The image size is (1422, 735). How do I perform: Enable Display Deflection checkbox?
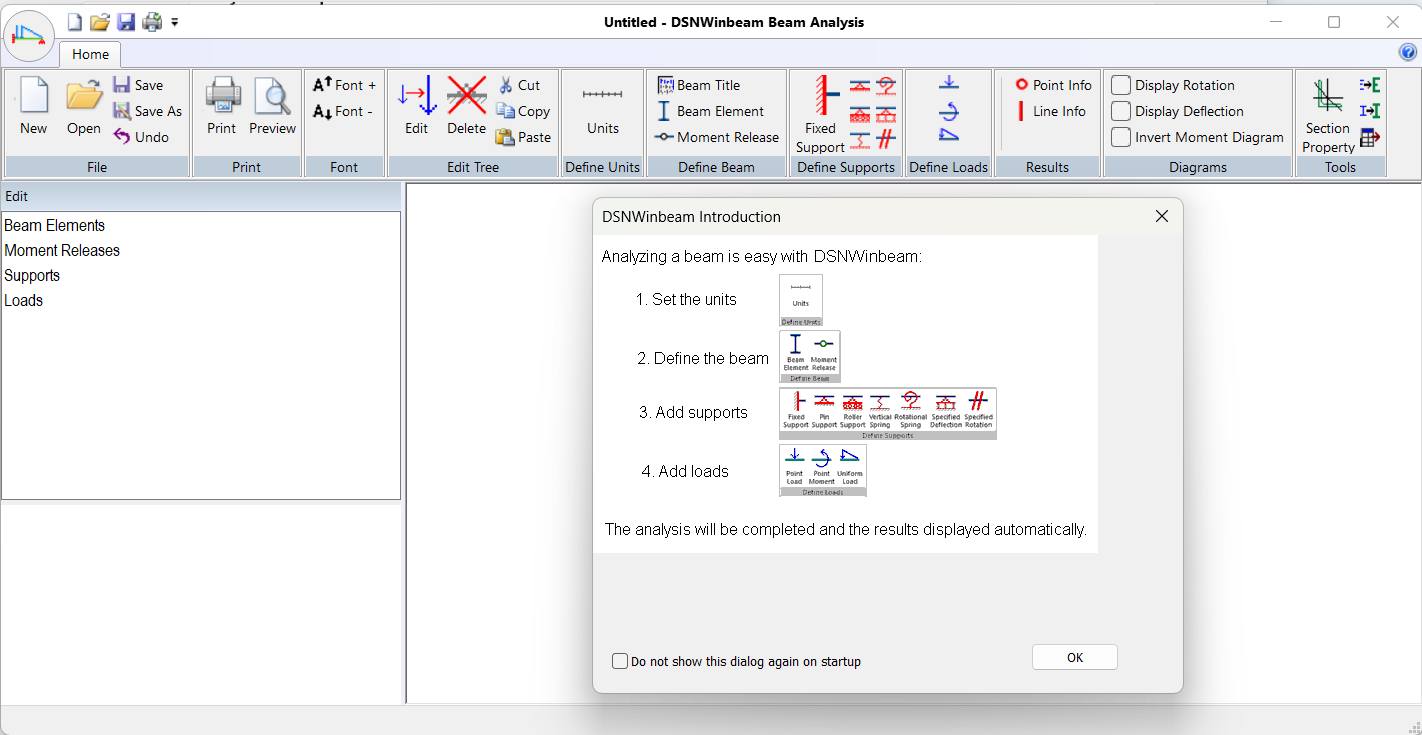[1122, 111]
